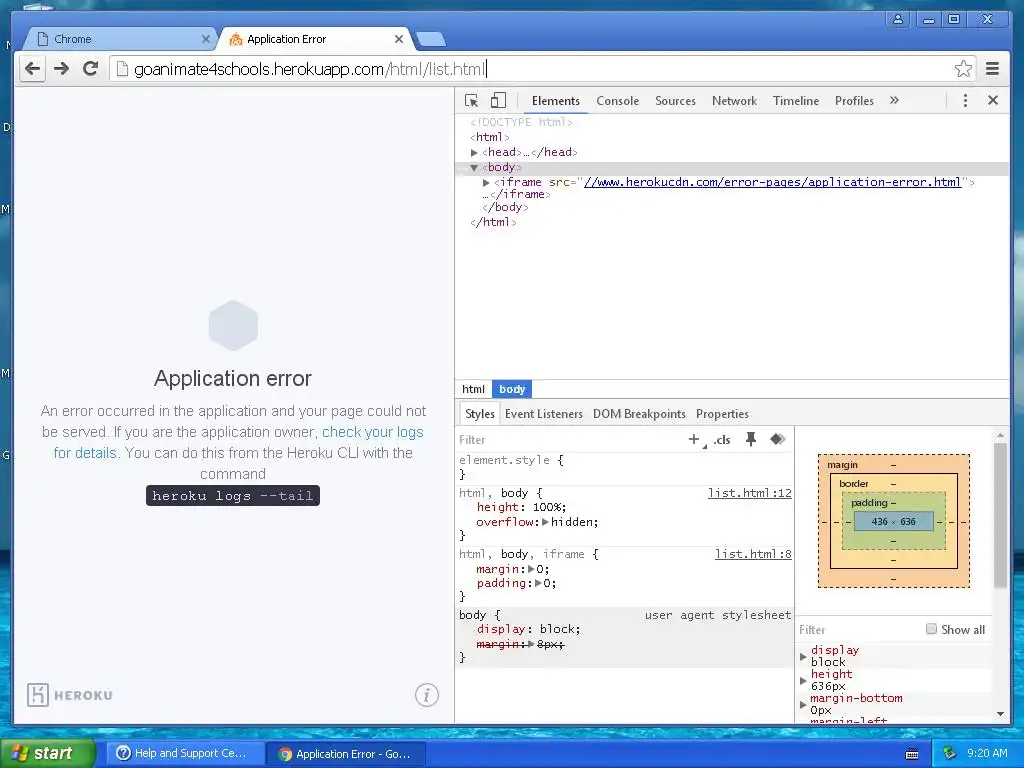Follow the "check your logs for details" link

pyautogui.click(x=372, y=432)
